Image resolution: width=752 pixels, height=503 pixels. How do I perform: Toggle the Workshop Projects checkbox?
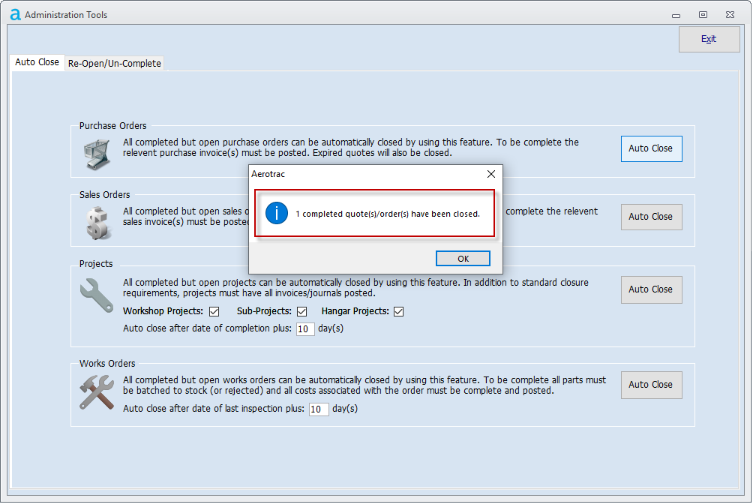pos(214,312)
